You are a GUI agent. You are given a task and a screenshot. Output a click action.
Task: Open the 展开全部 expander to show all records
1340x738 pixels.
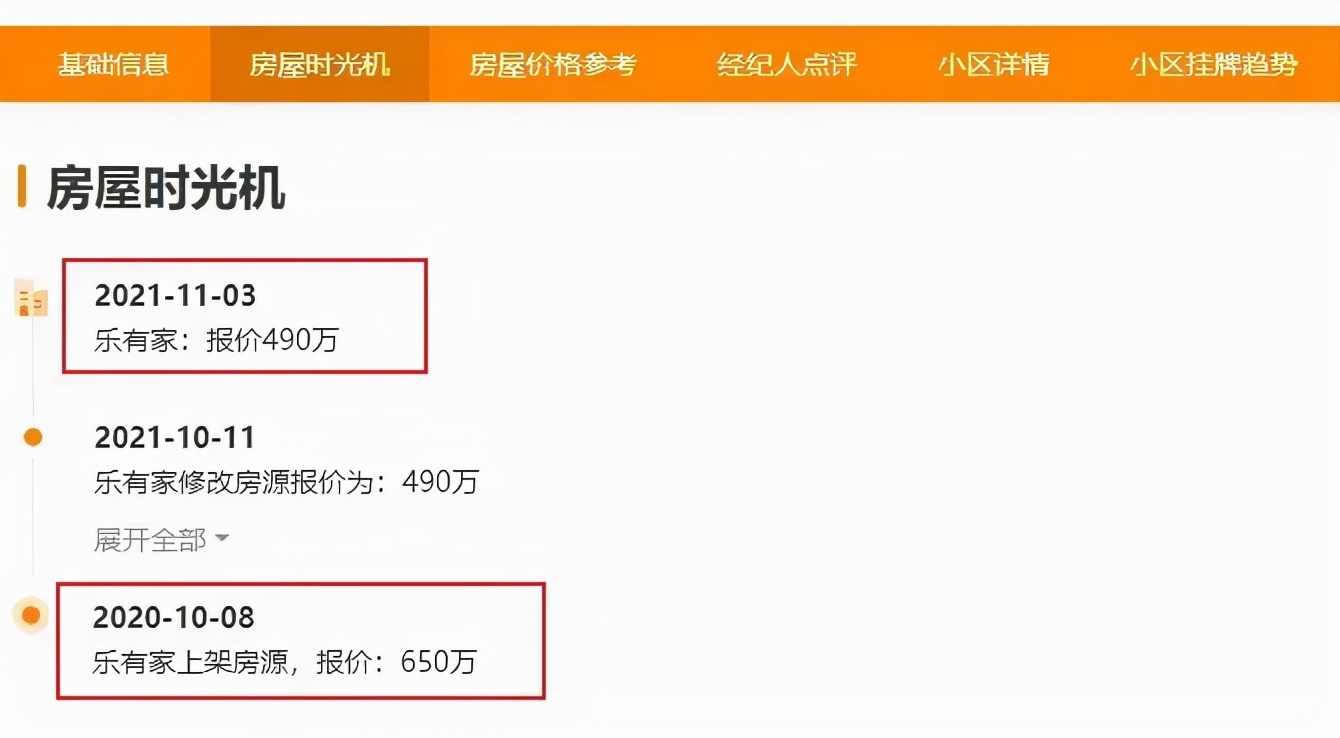click(148, 539)
